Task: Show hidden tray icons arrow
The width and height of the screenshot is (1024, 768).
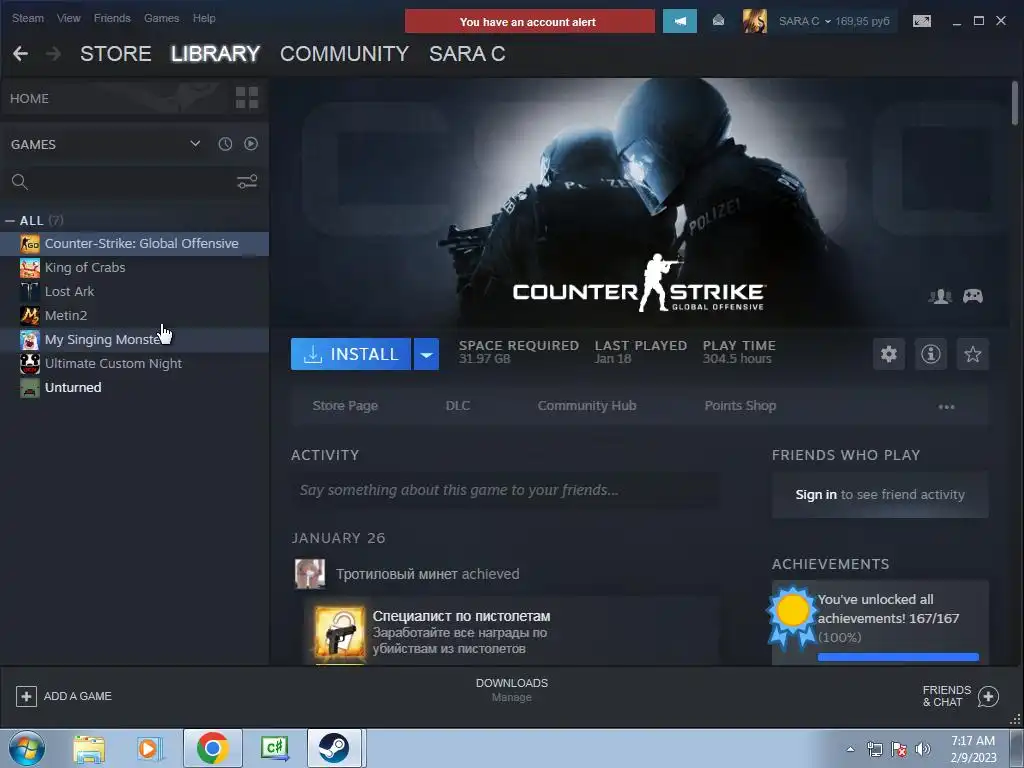Action: pos(850,749)
